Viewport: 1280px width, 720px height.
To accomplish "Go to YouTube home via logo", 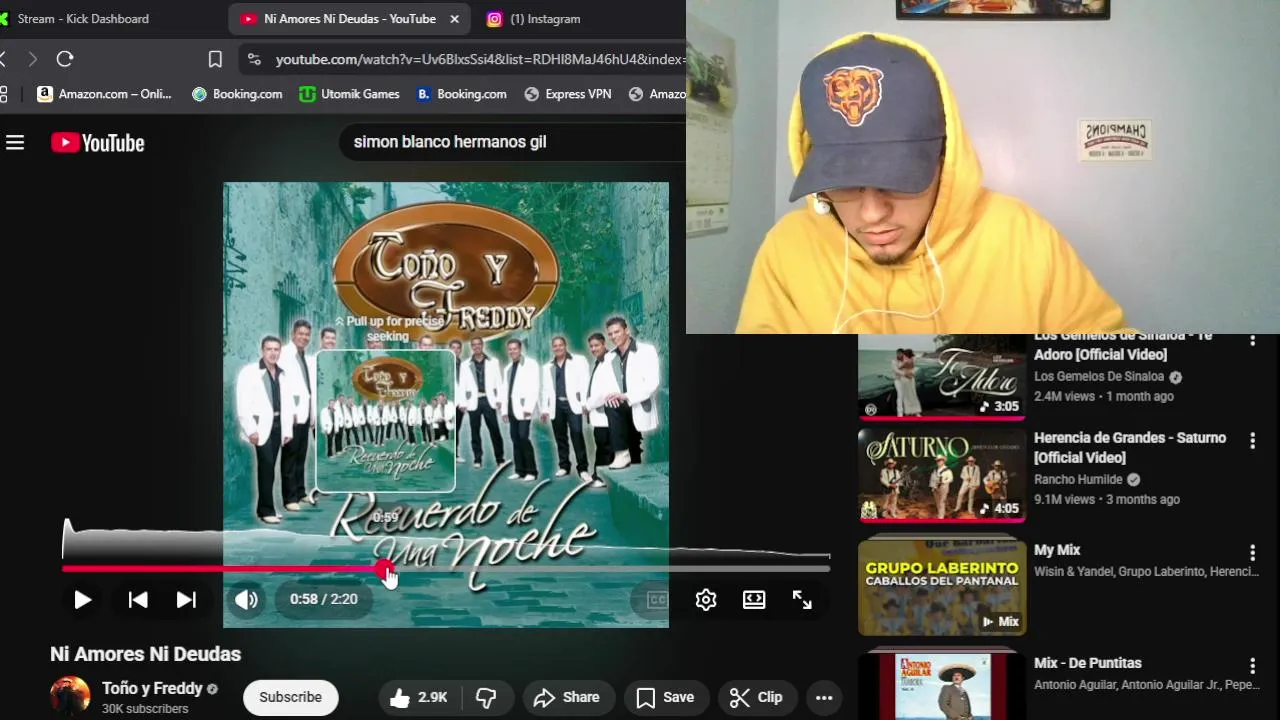I will (98, 143).
